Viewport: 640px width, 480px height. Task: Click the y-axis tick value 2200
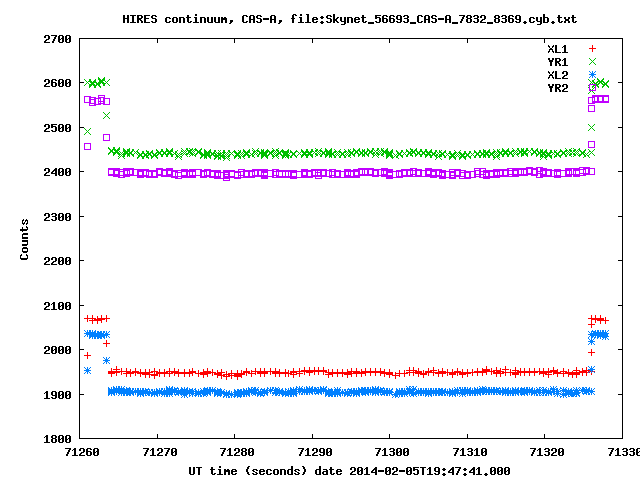pyautogui.click(x=57, y=261)
